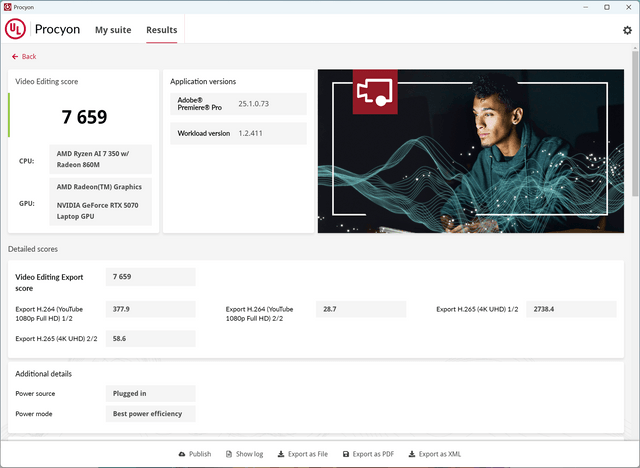
Task: Click the Power source value Plugged in
Action: pyautogui.click(x=151, y=393)
